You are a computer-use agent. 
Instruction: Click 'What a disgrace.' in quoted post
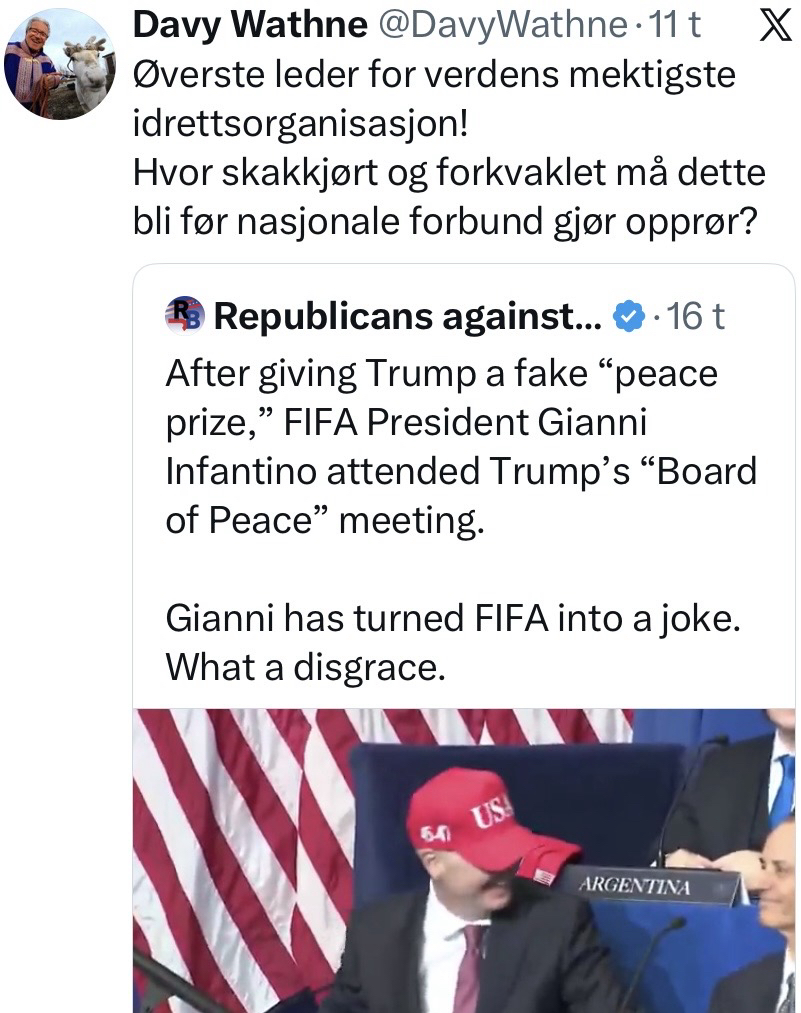click(x=305, y=666)
